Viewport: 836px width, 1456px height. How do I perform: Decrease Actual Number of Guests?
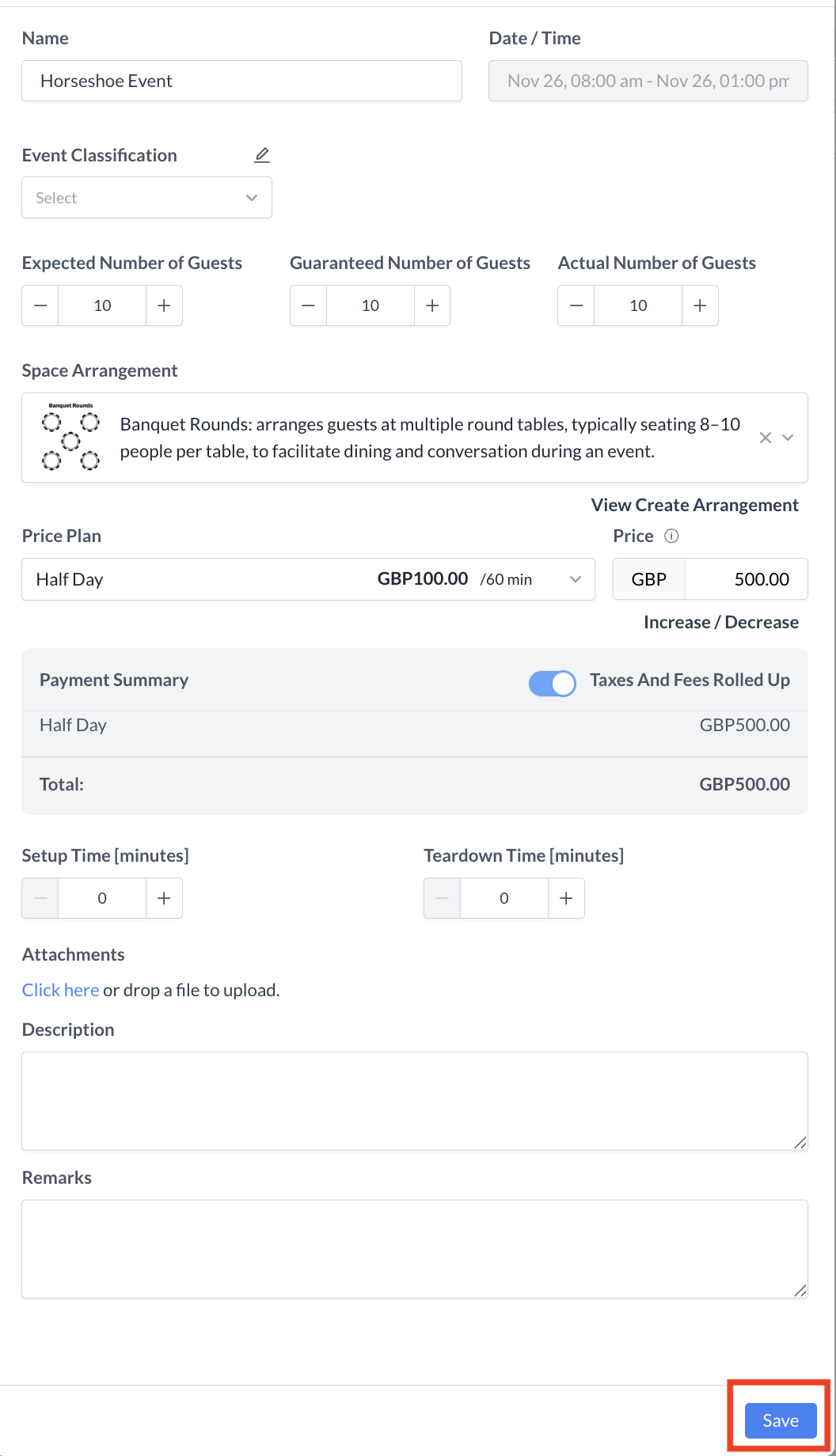(x=576, y=305)
